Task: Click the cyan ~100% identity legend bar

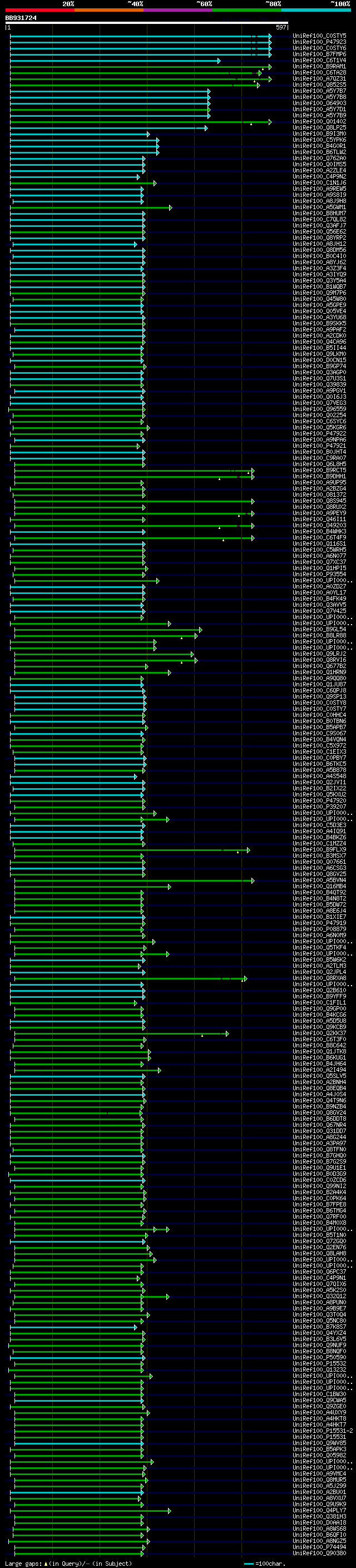Action: click(x=316, y=10)
